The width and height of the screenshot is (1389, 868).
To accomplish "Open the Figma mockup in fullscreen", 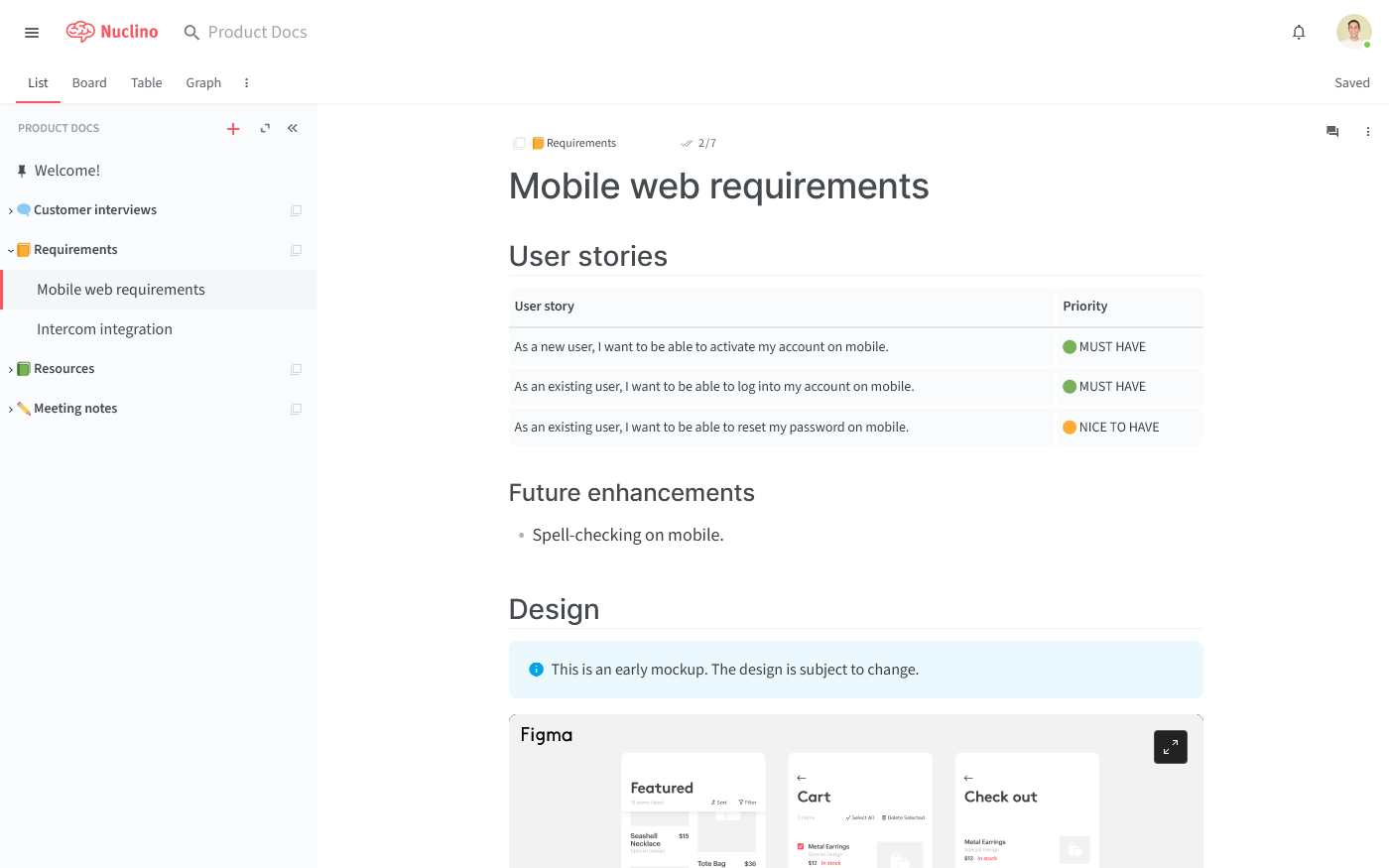I will point(1170,747).
